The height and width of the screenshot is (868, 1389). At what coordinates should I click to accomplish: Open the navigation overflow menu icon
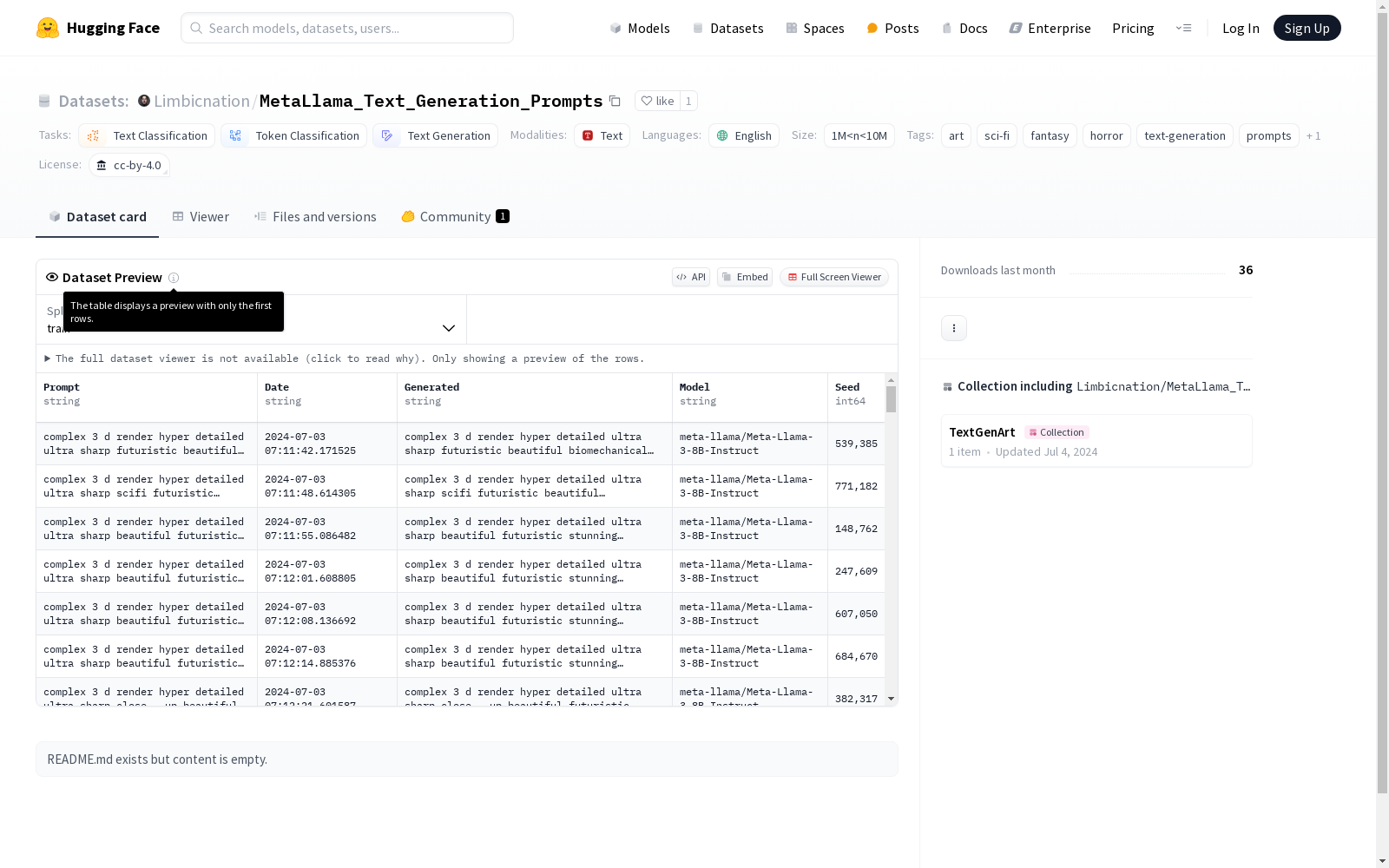coord(1183,28)
